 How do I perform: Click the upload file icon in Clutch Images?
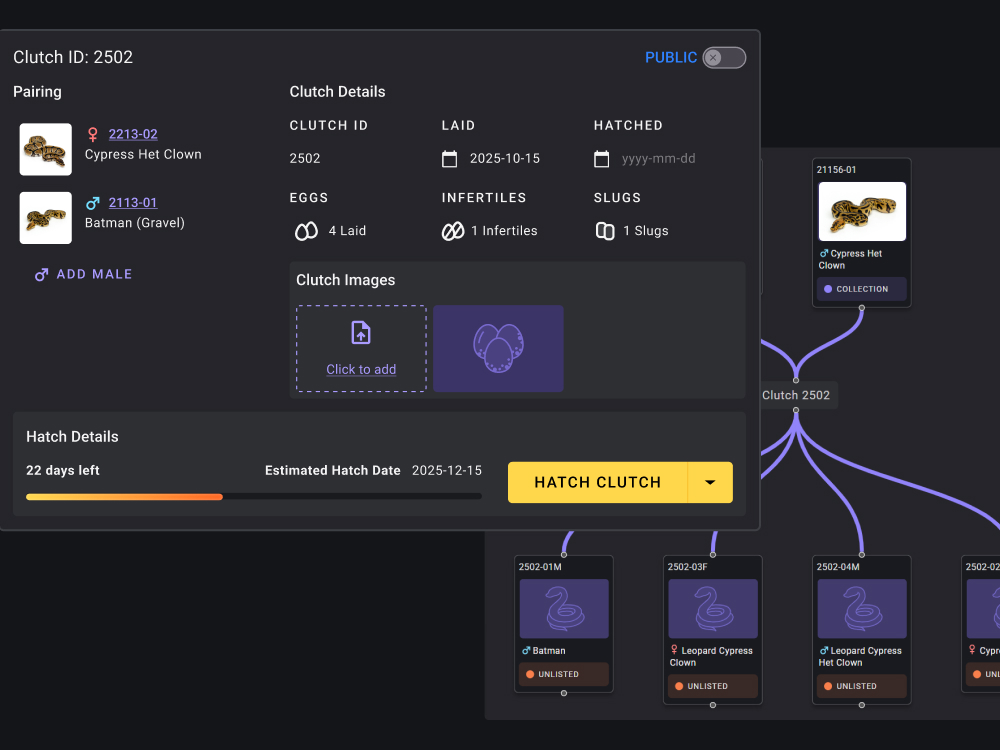361,333
